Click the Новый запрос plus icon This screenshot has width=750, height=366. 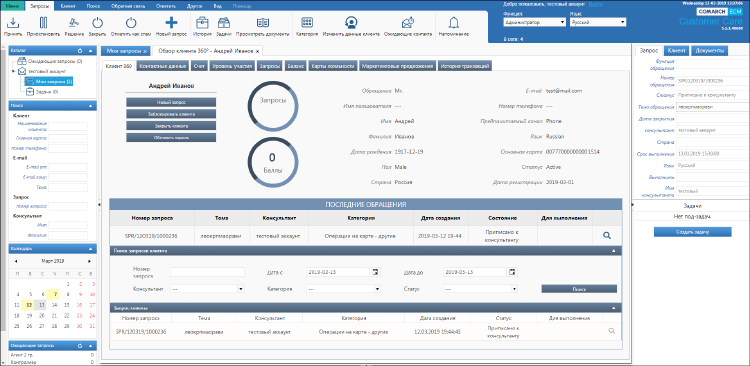tap(171, 22)
